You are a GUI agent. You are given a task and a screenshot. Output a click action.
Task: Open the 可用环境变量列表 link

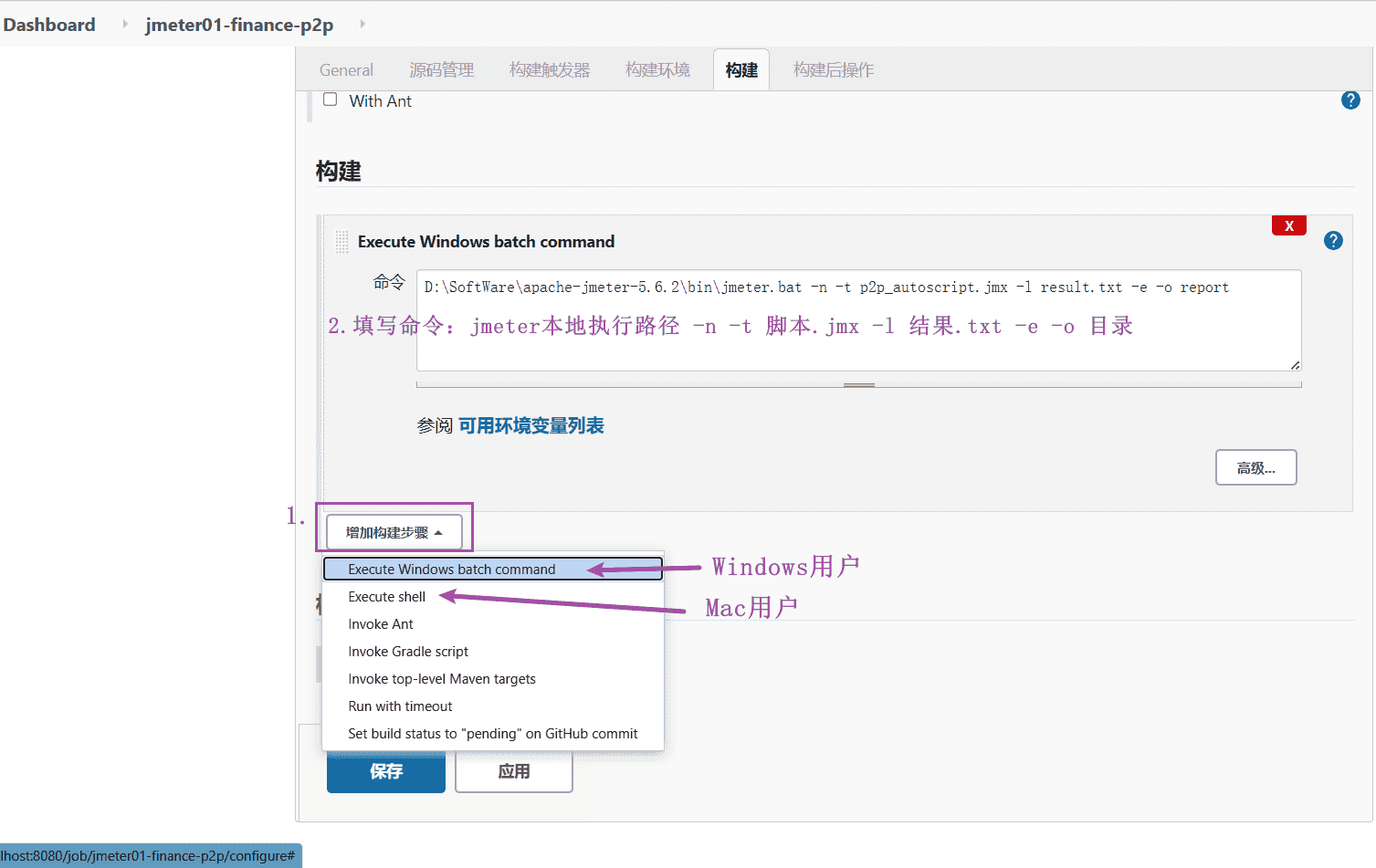[530, 425]
